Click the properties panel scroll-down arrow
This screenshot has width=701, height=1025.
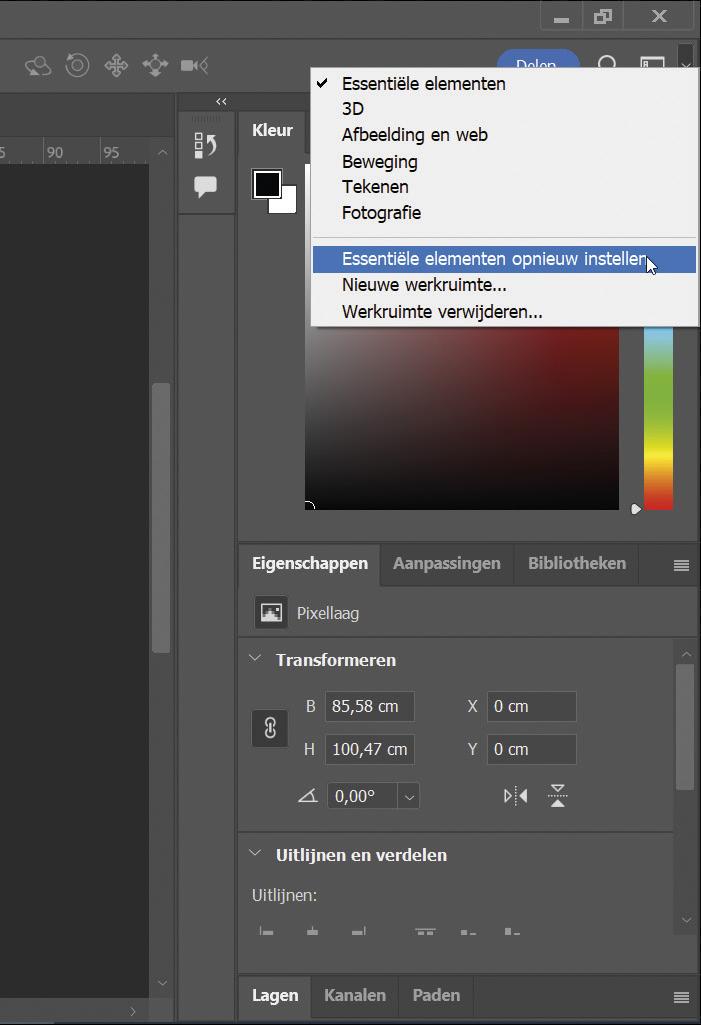click(x=686, y=920)
